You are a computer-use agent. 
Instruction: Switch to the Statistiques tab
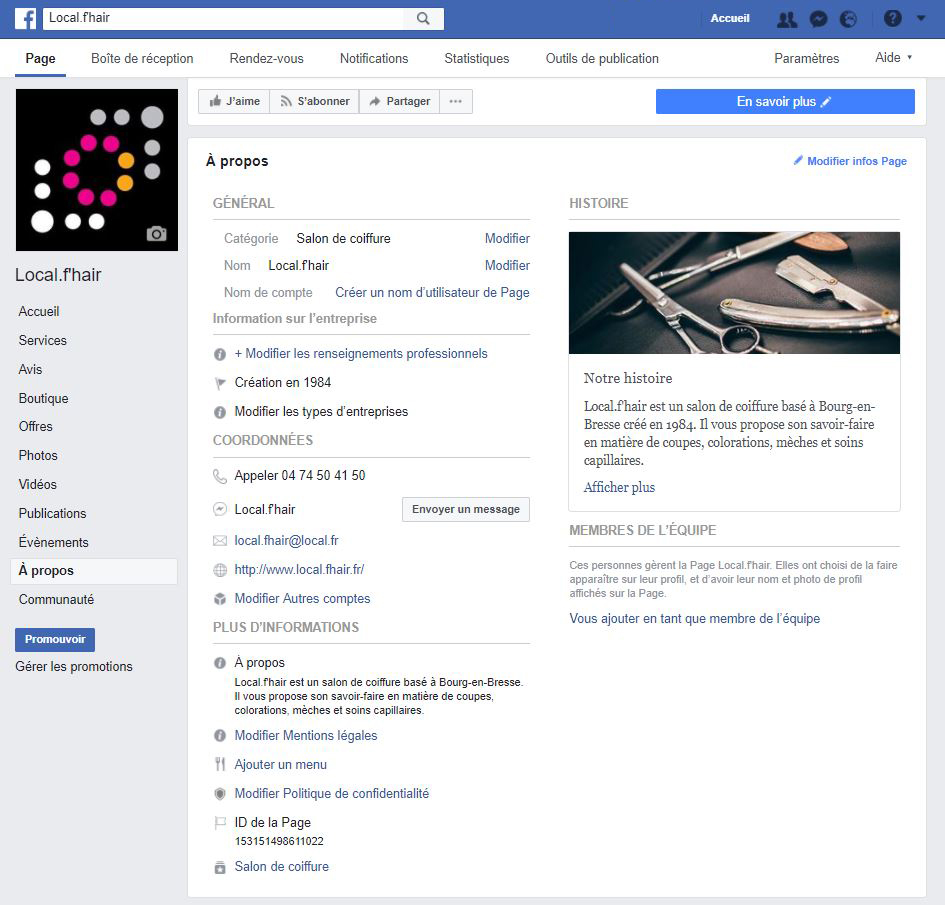pyautogui.click(x=476, y=58)
